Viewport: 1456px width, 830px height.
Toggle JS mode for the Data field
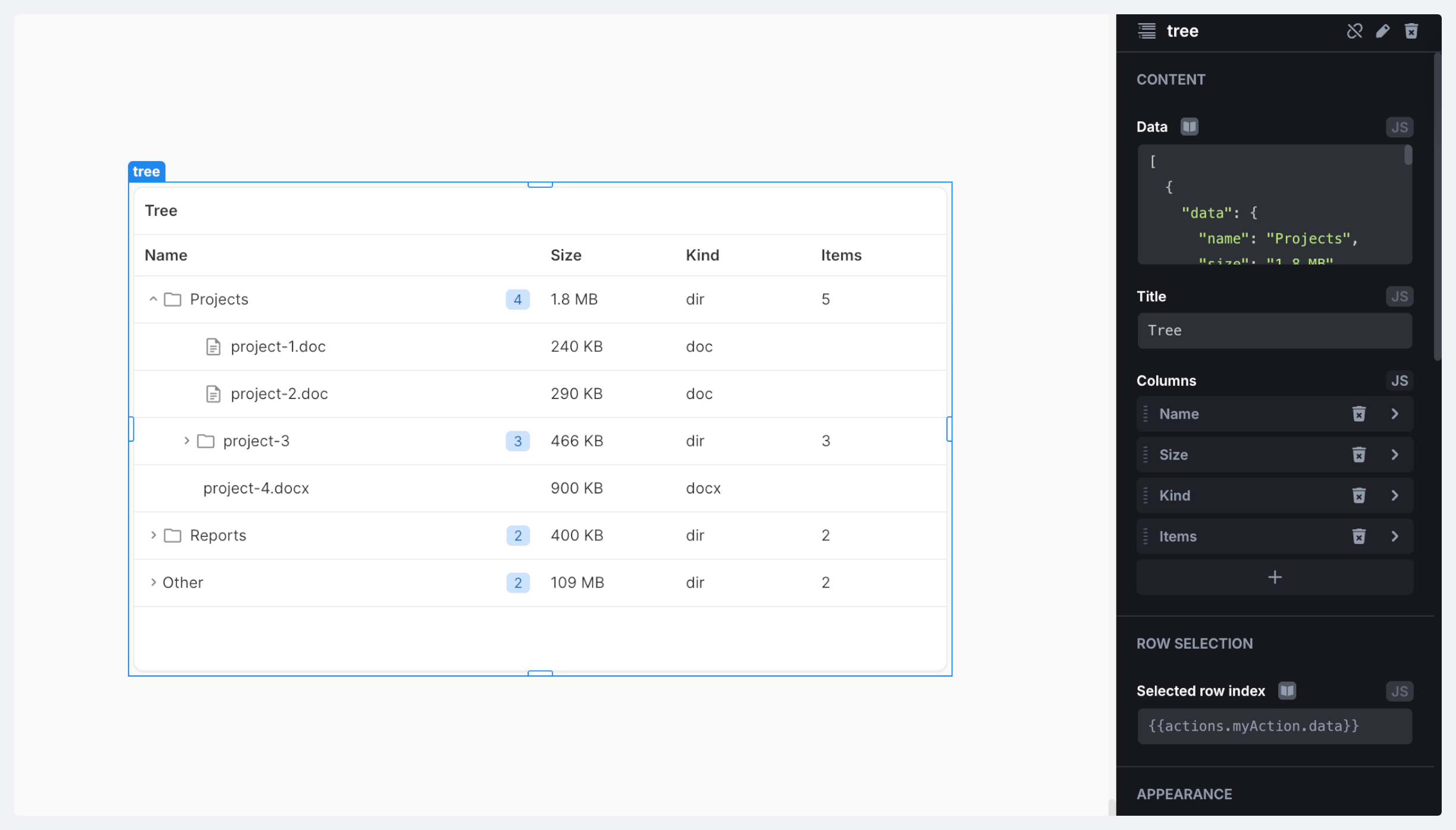point(1399,127)
